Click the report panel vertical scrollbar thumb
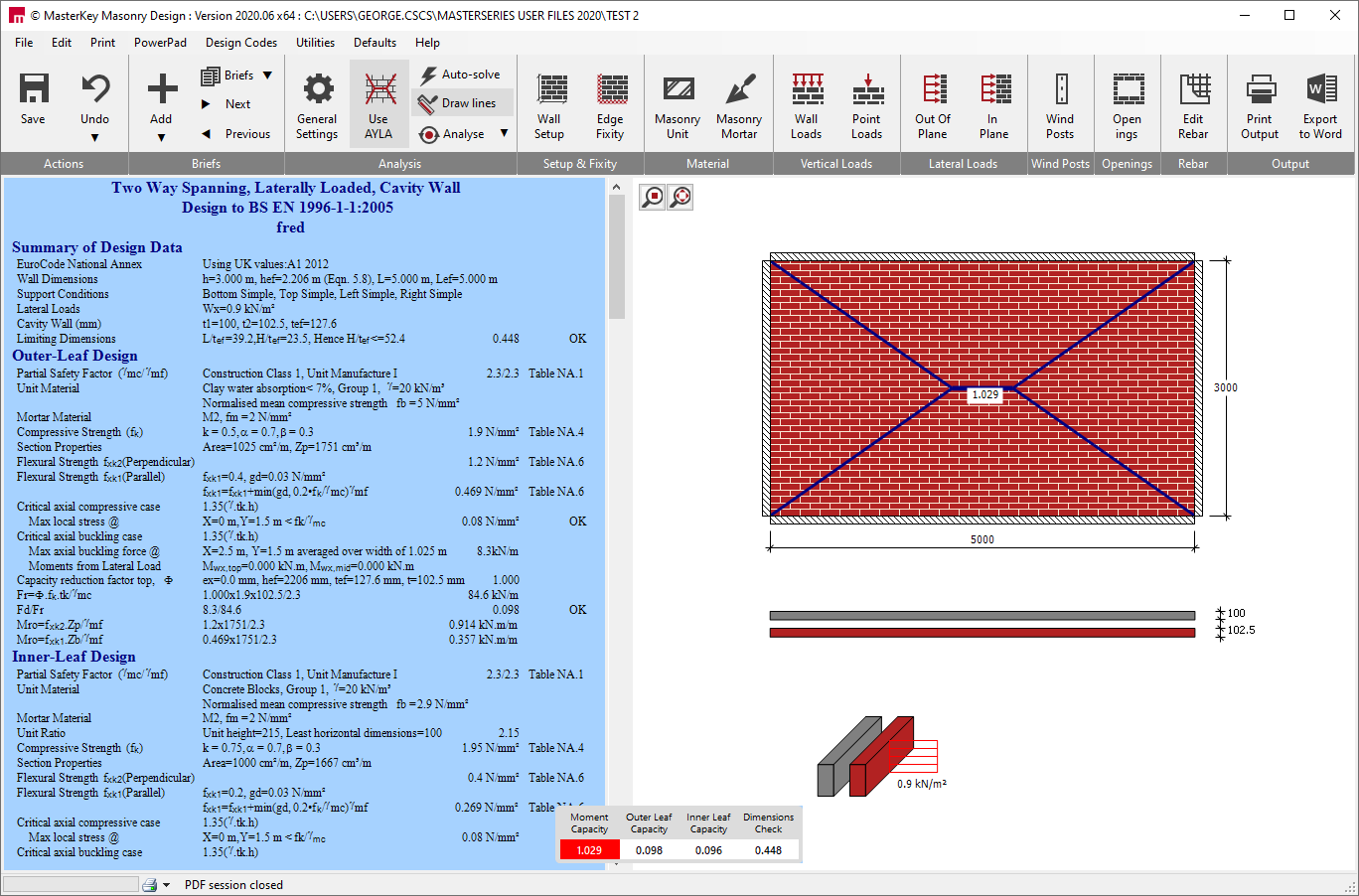1359x896 pixels. coord(617,256)
